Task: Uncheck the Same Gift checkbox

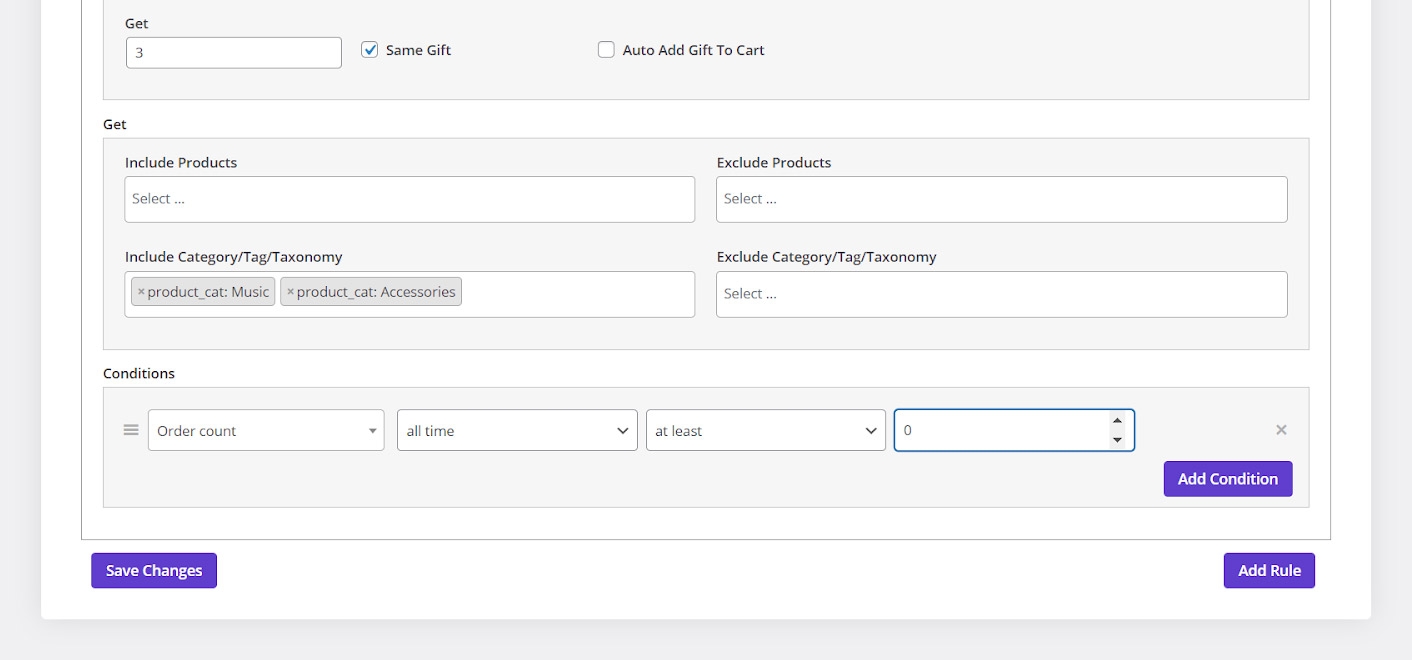Action: coord(370,50)
